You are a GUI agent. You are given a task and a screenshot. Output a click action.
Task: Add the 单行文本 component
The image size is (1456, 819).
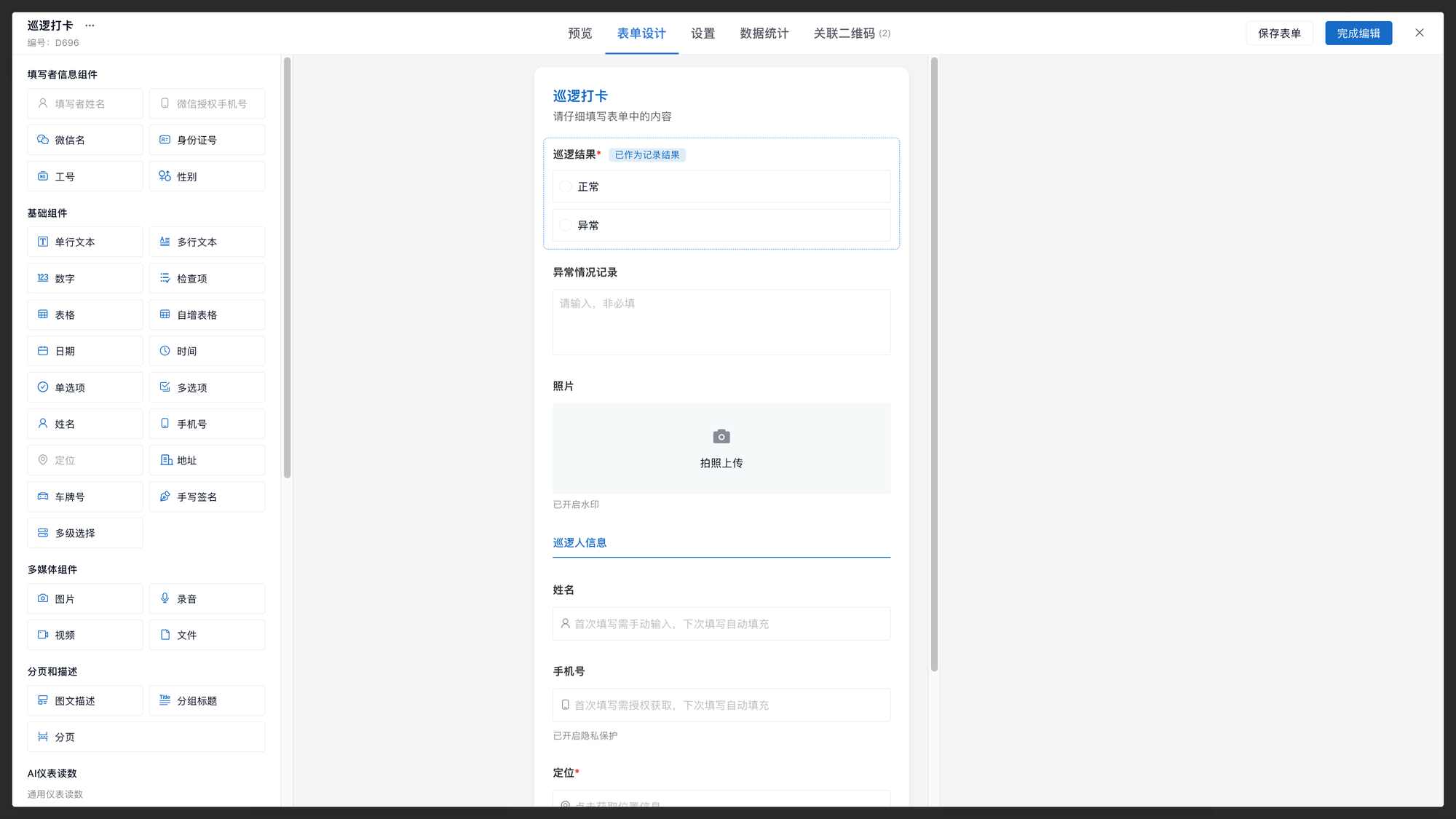click(x=85, y=242)
